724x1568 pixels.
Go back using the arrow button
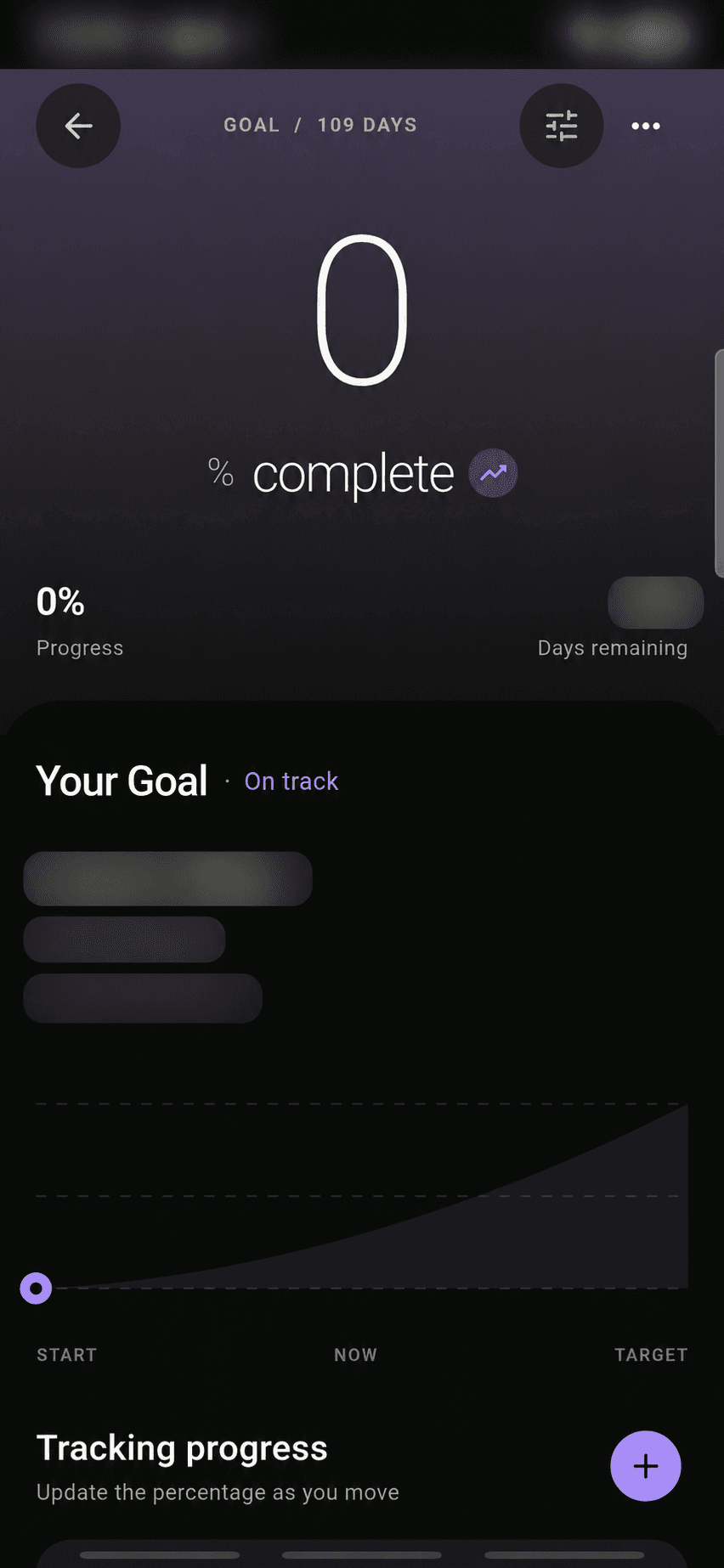tap(78, 126)
